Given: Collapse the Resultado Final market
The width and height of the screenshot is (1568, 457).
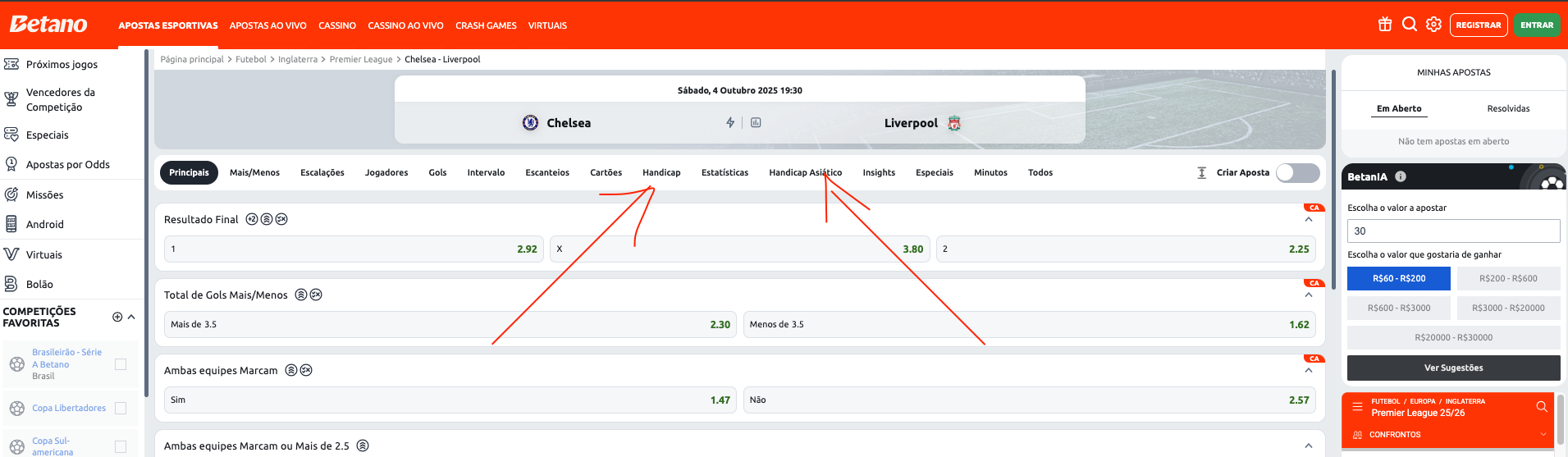Looking at the screenshot, I should coord(1309,220).
